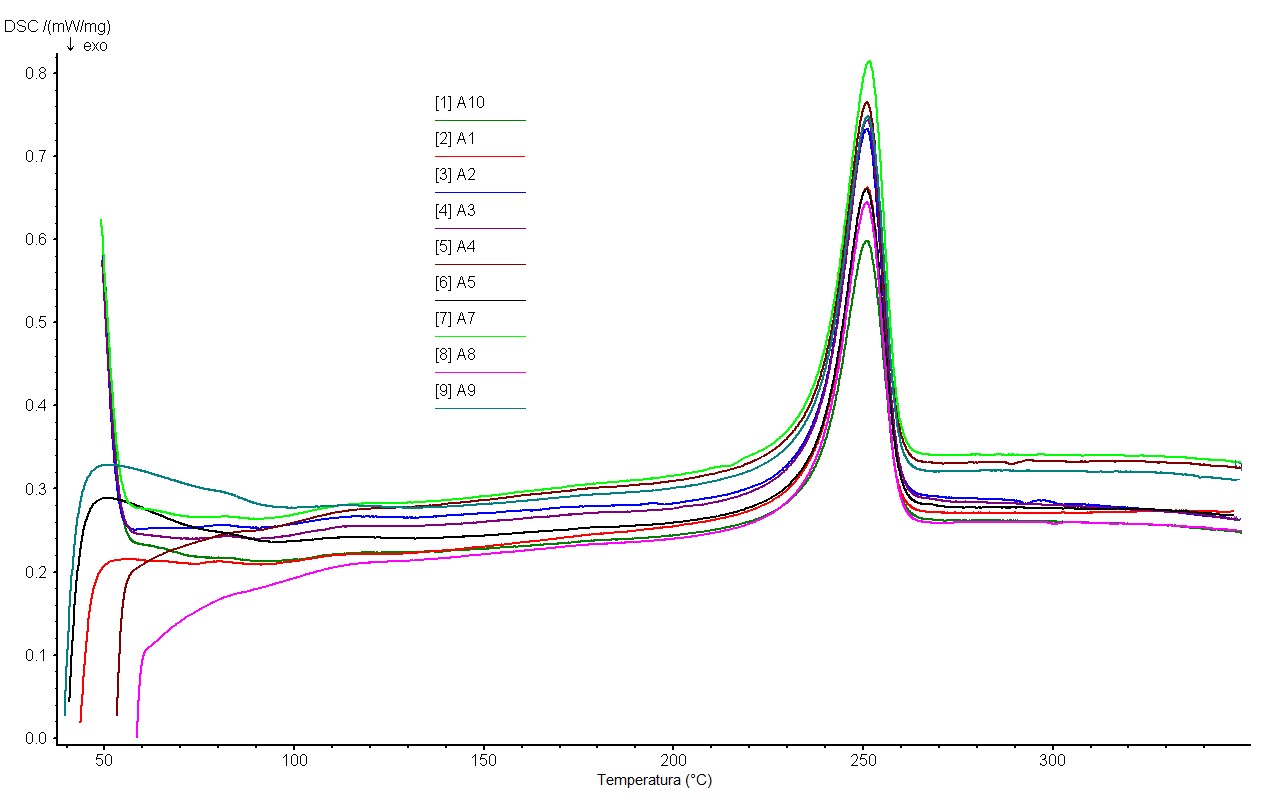
Task: Click the magenta line sample below A8
Action: (x=480, y=373)
